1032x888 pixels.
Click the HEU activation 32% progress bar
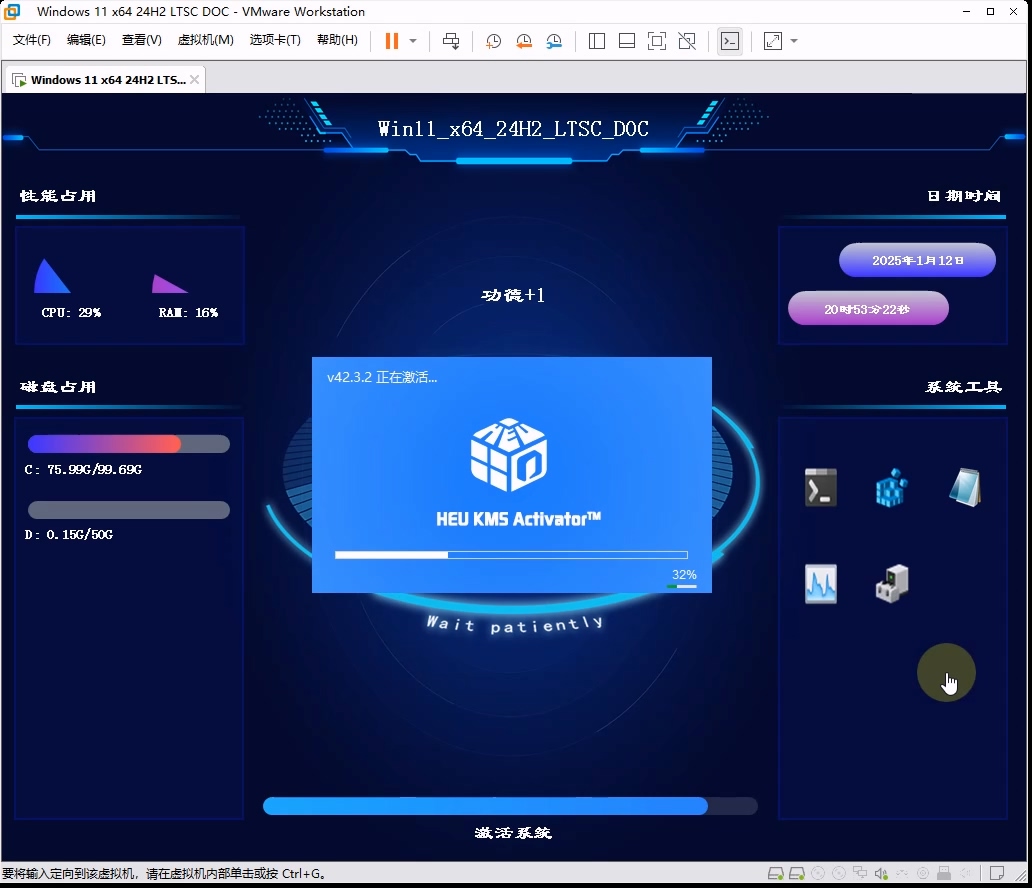point(511,555)
